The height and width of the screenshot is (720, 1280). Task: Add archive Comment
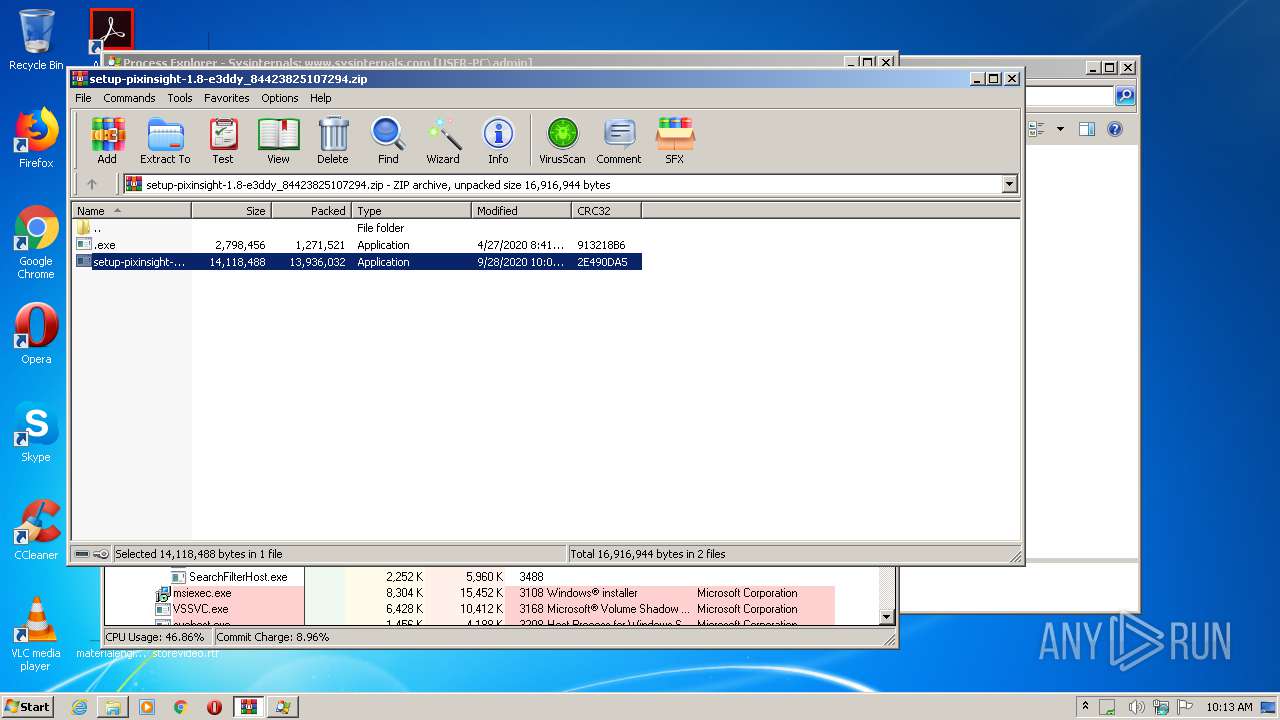click(x=619, y=140)
